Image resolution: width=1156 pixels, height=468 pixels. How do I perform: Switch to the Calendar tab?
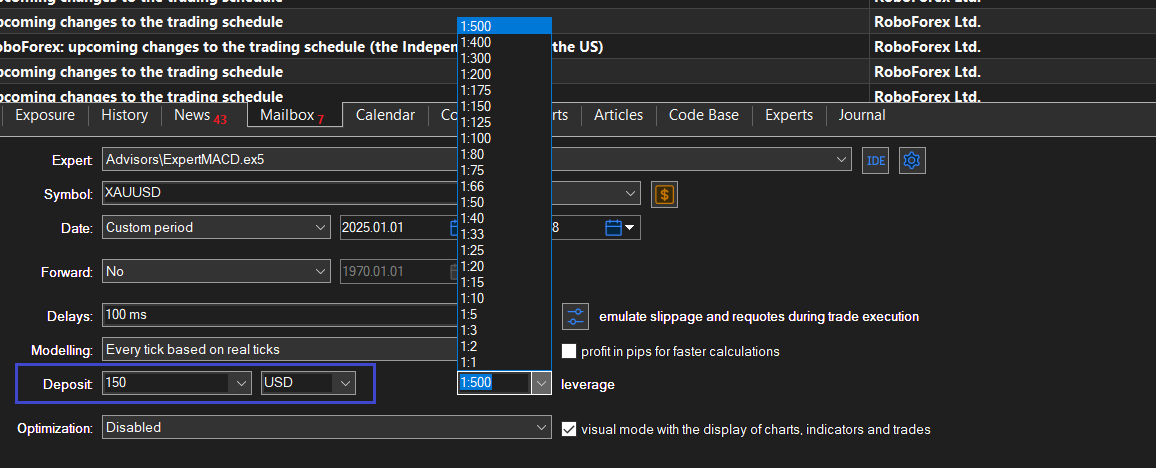tap(385, 115)
